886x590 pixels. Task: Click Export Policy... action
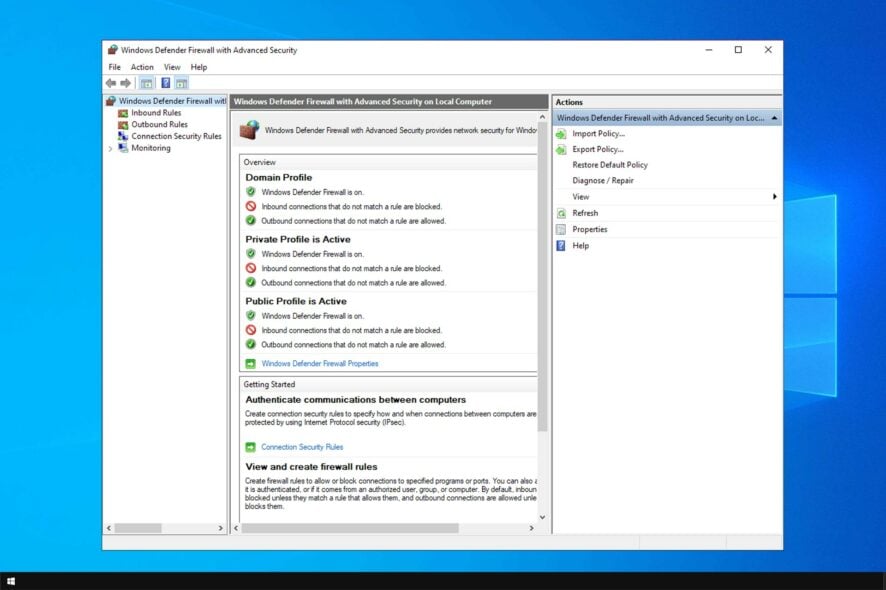click(598, 150)
